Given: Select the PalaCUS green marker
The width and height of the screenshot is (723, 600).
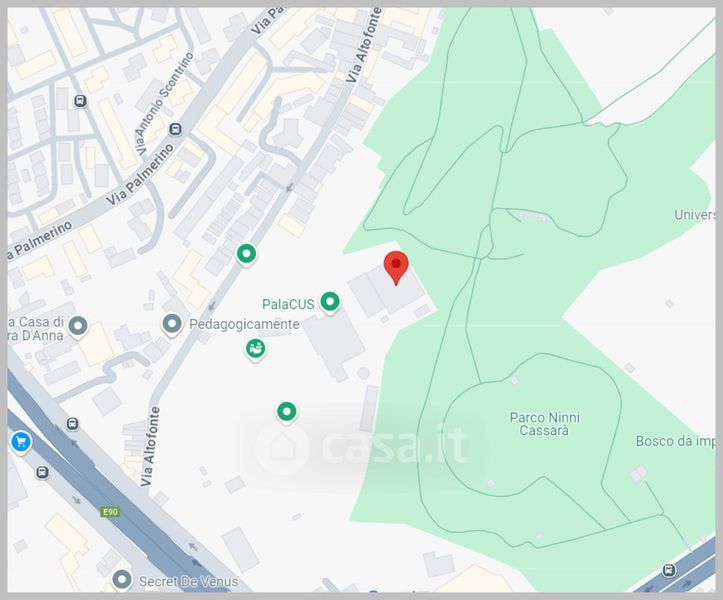Looking at the screenshot, I should 329,298.
